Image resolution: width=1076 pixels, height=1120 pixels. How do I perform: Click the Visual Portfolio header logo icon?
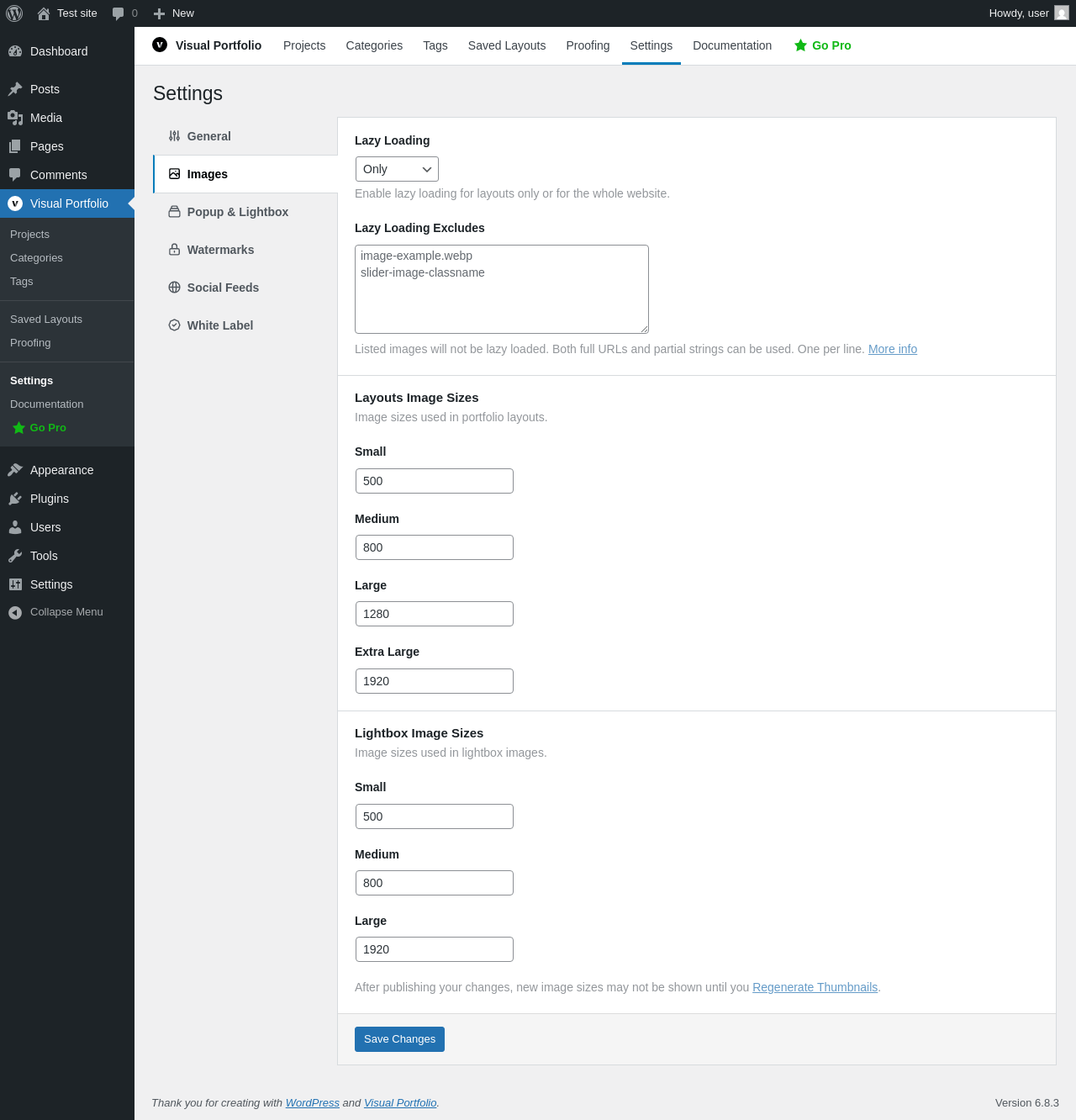click(x=160, y=45)
